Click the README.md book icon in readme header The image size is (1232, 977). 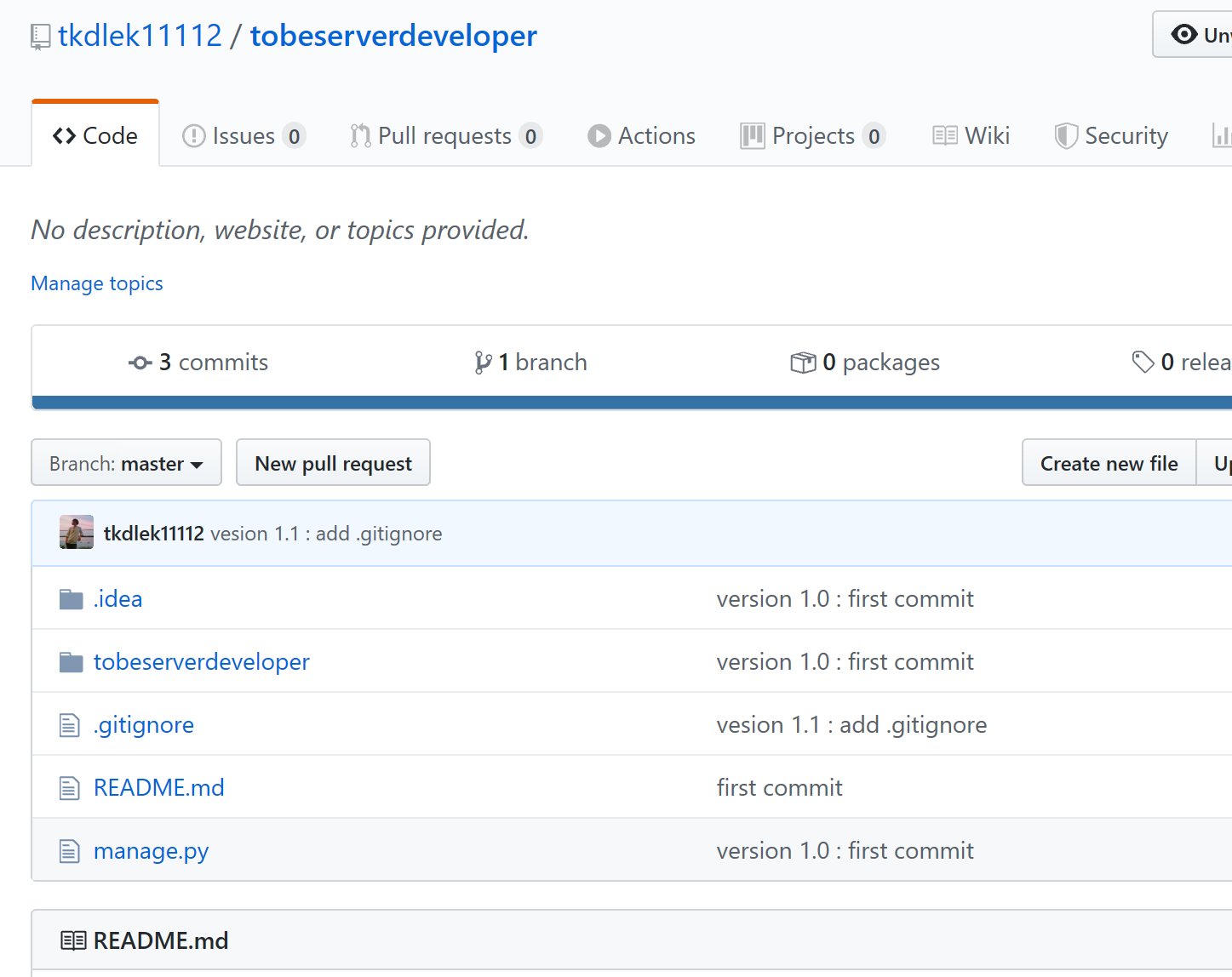tap(73, 940)
